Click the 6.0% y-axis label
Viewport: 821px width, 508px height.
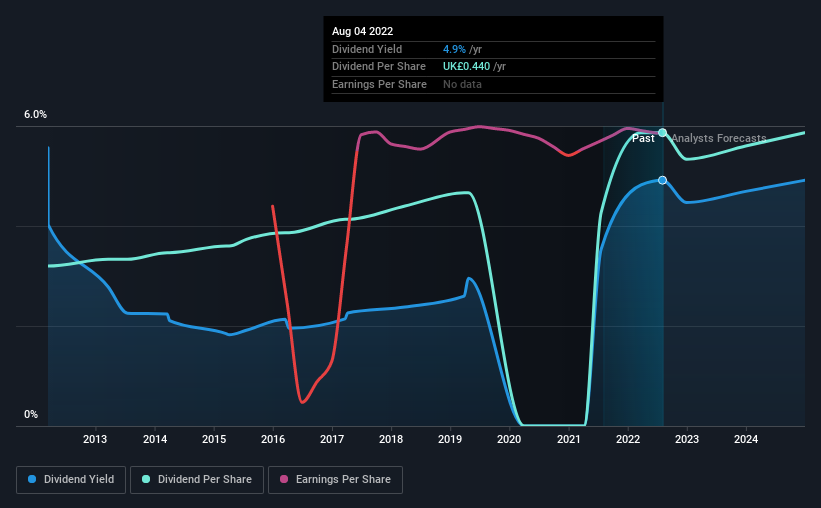pyautogui.click(x=35, y=115)
